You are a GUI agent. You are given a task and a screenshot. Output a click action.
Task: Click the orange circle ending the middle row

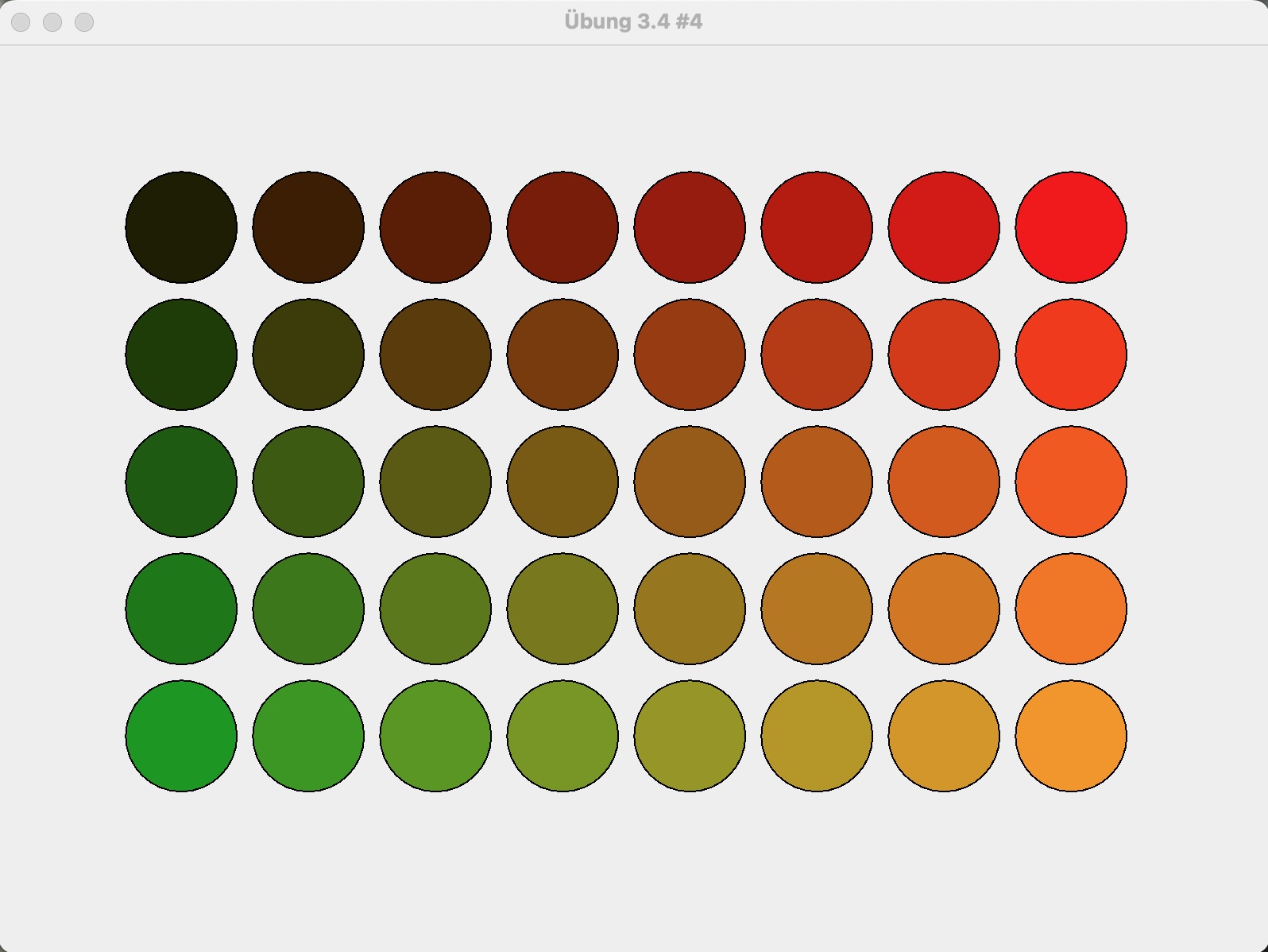click(x=1070, y=482)
